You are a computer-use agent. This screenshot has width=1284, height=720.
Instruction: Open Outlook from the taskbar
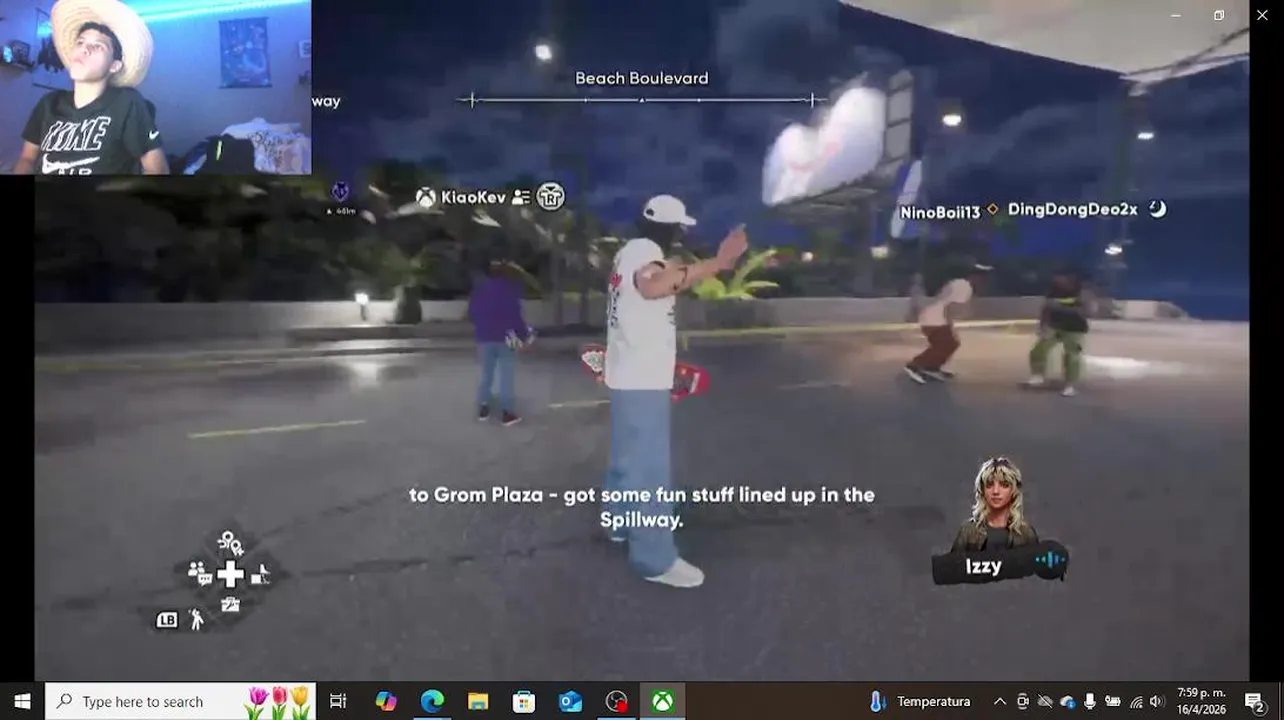[570, 701]
